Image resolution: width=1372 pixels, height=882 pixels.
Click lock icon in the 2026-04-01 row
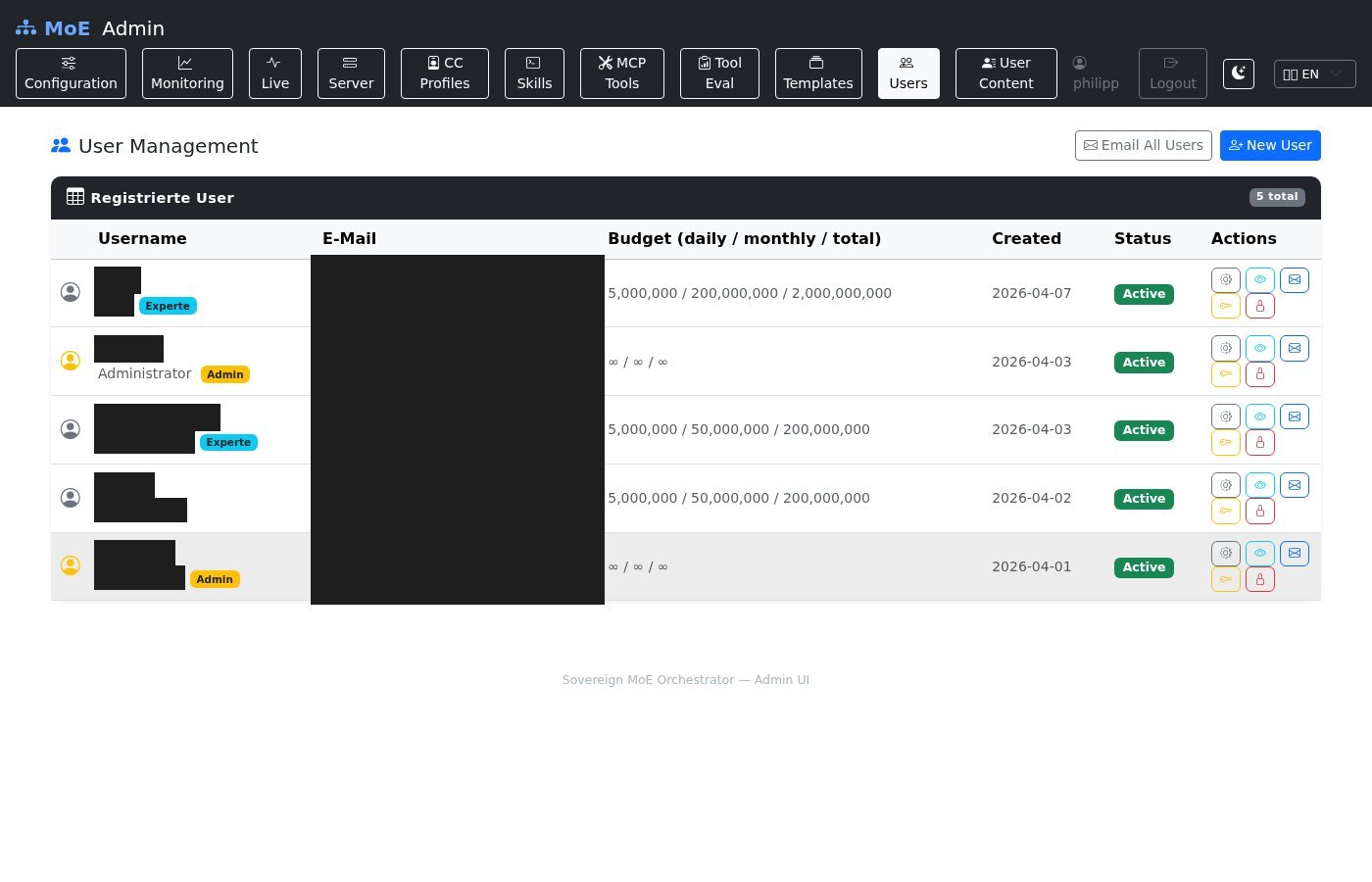click(1259, 579)
